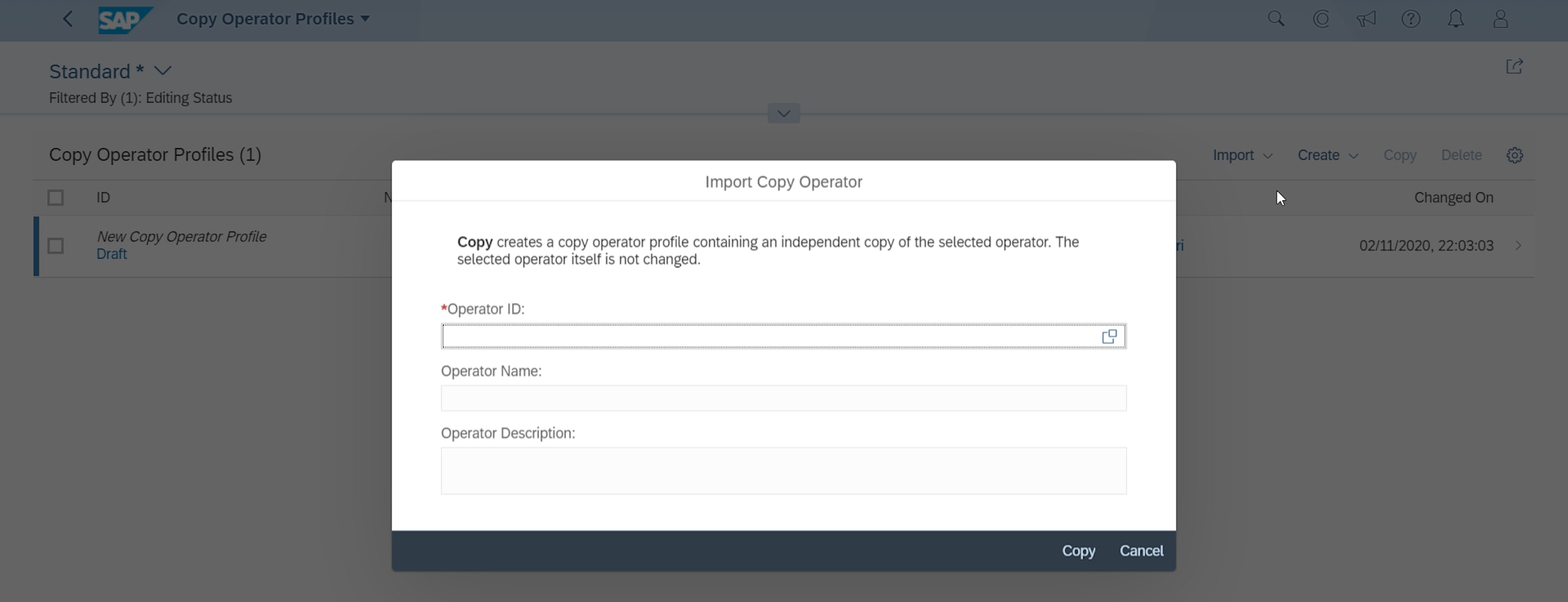Open the Import dropdown arrow
Viewport: 1568px width, 602px height.
pos(1269,155)
